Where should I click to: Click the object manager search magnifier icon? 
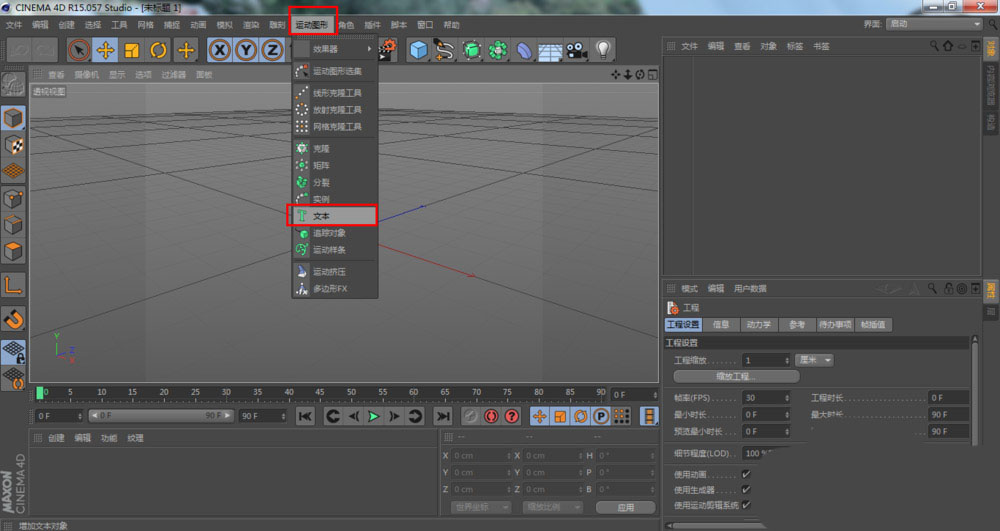[x=934, y=46]
